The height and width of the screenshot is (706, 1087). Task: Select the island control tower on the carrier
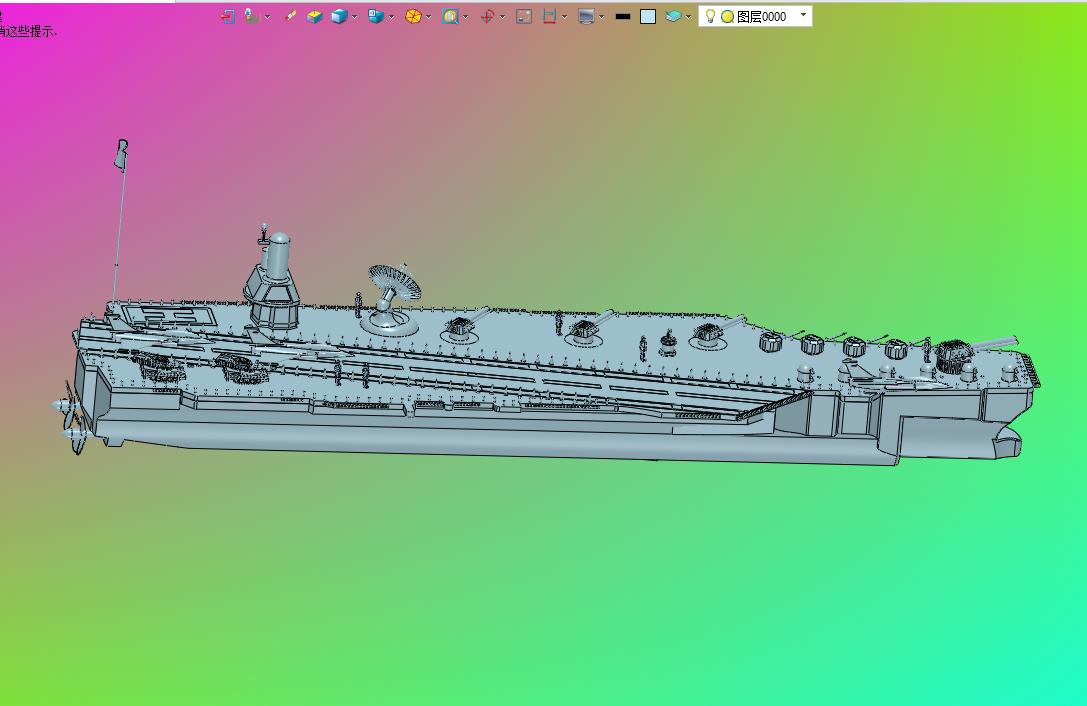click(x=275, y=279)
